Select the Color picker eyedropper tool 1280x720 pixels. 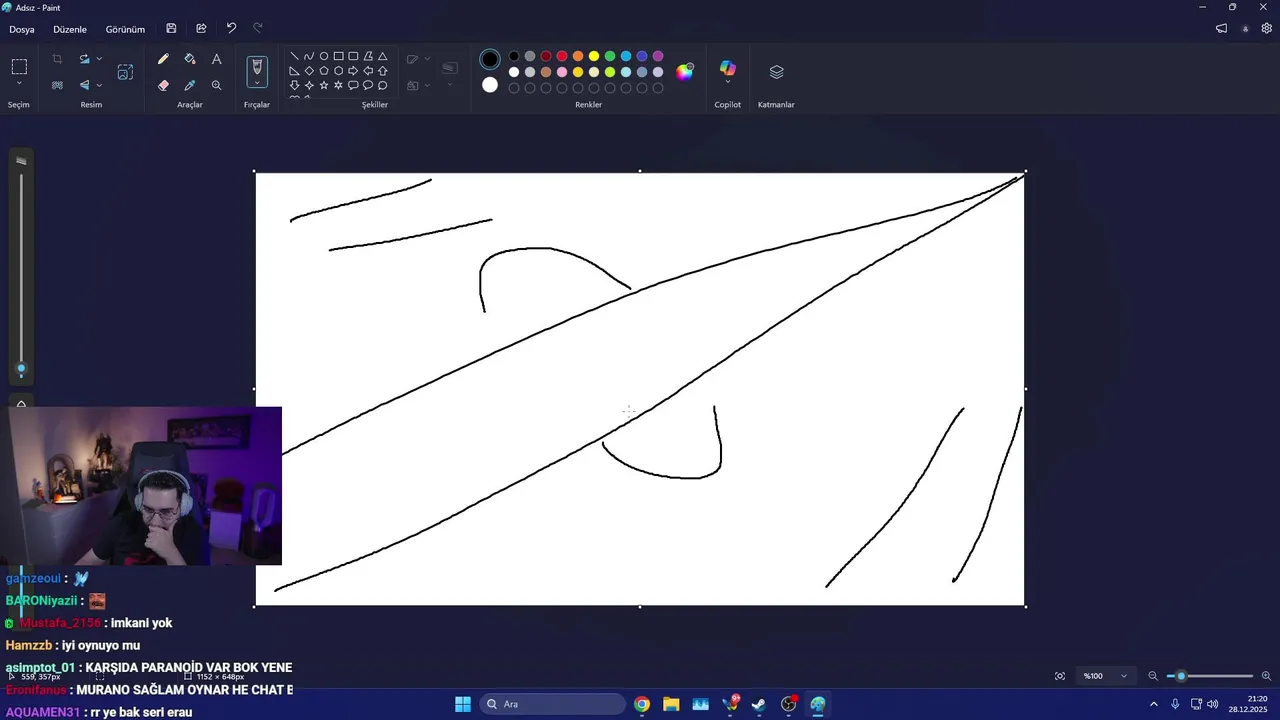pos(190,85)
